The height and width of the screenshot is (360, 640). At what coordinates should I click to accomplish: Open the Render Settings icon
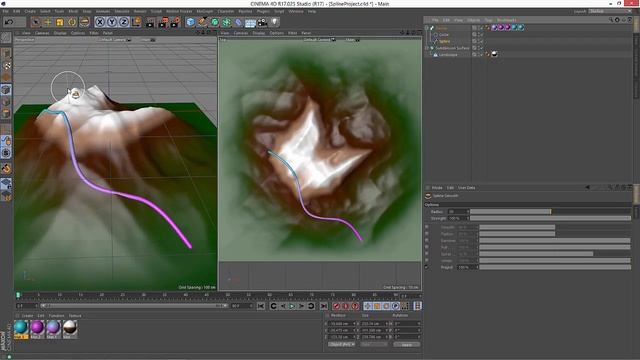click(175, 22)
